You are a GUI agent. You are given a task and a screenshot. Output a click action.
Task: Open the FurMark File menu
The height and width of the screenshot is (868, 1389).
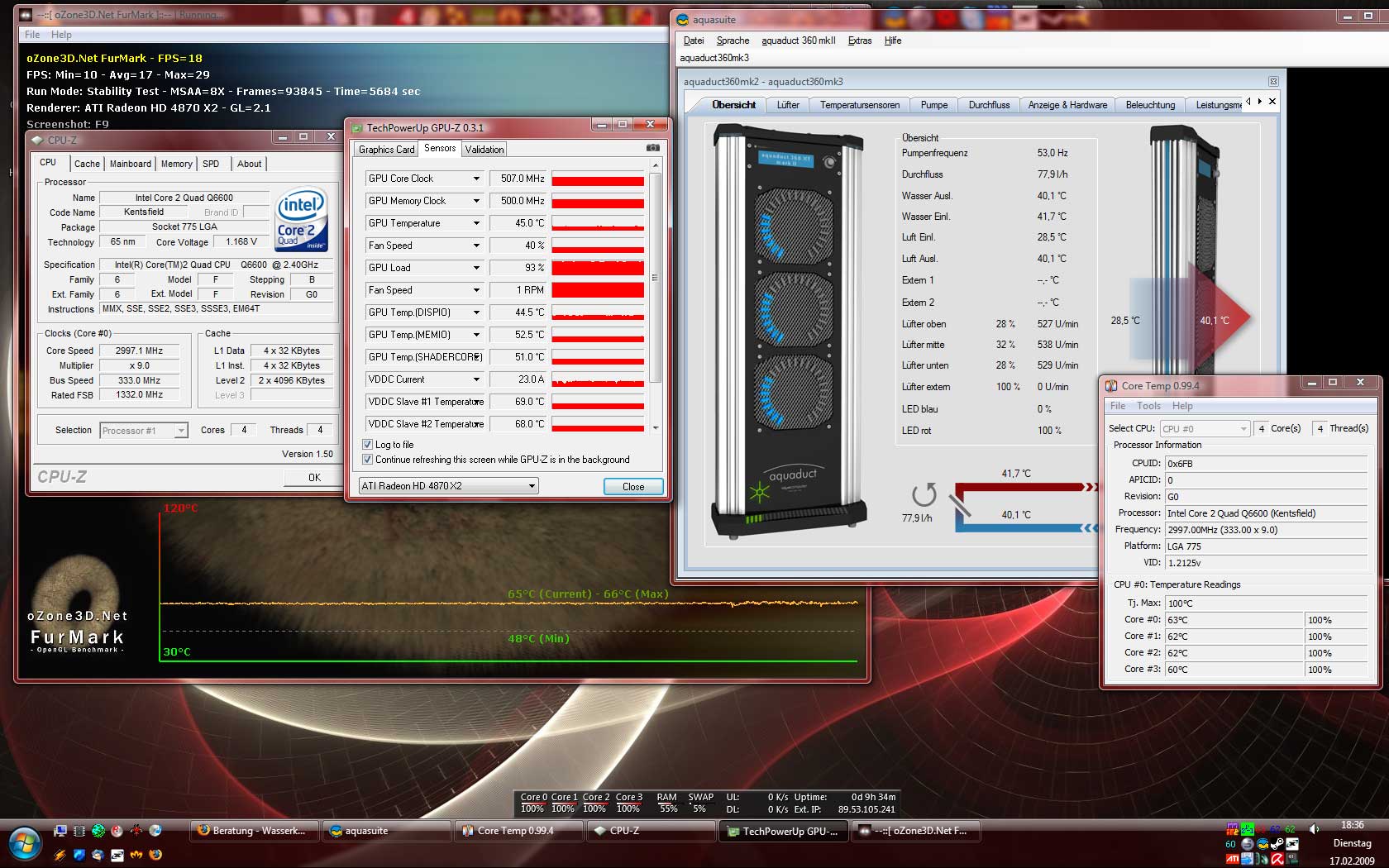click(32, 35)
